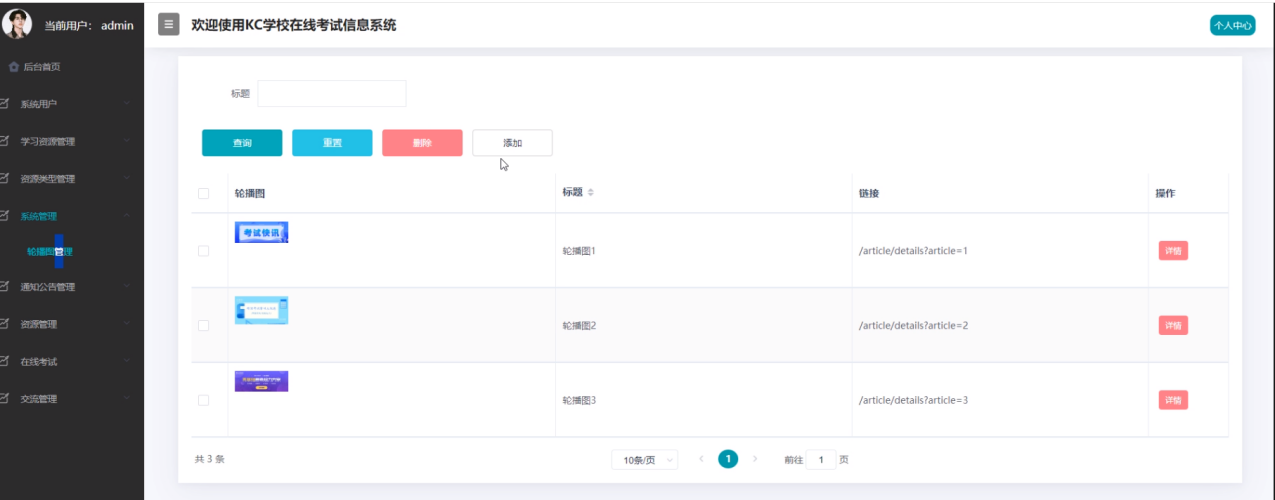Click the edit icon beside 系统用户
Image resolution: width=1275 pixels, height=500 pixels.
point(6,104)
